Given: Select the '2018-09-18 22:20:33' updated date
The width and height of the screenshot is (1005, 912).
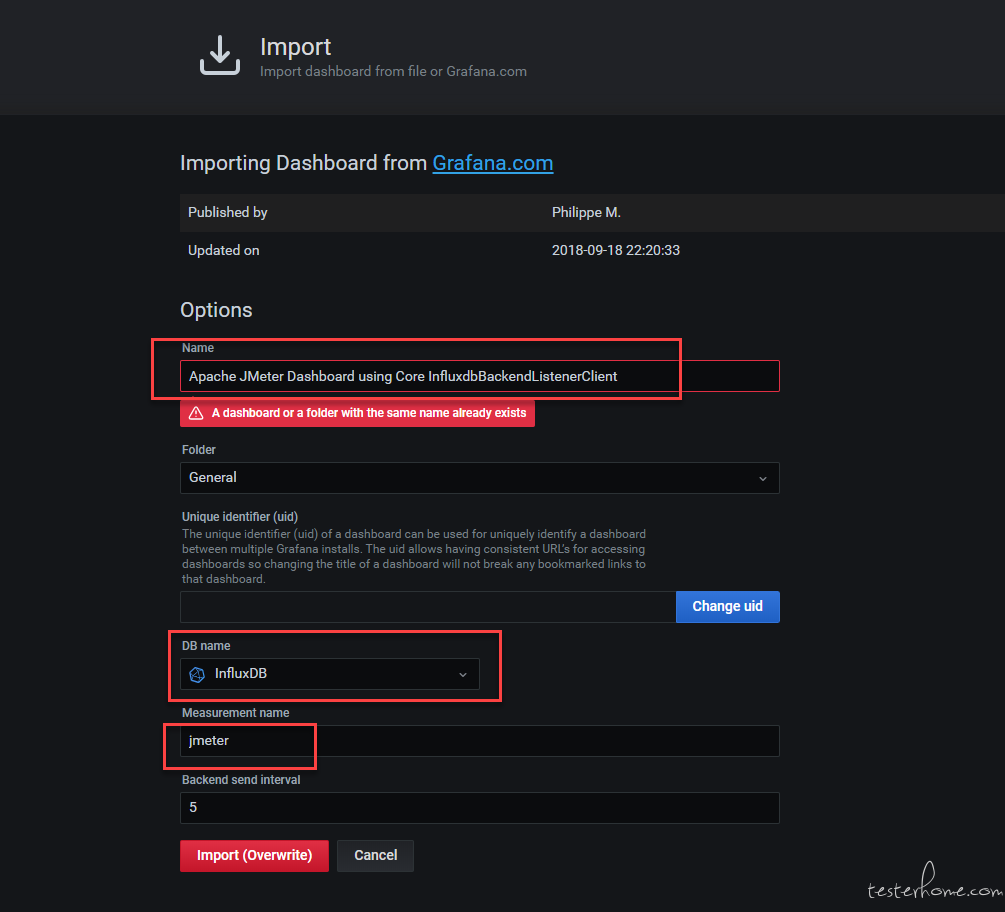Looking at the screenshot, I should (616, 251).
